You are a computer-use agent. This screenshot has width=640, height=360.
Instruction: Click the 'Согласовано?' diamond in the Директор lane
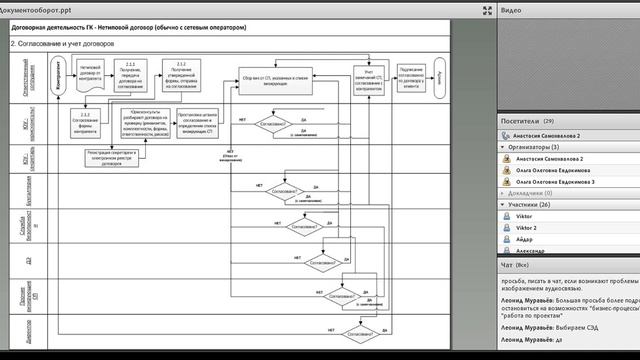coord(360,334)
